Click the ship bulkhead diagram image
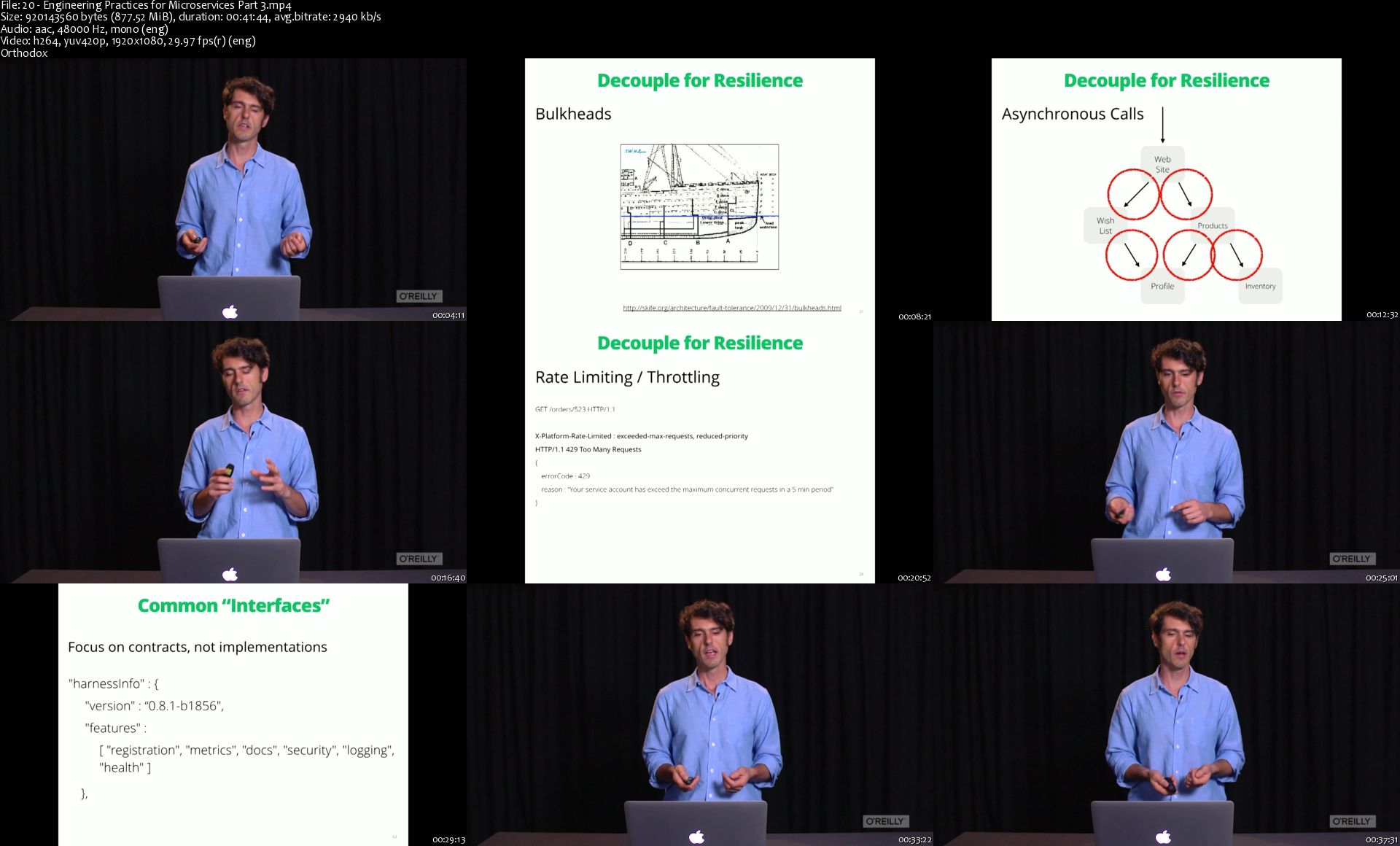 (x=699, y=206)
